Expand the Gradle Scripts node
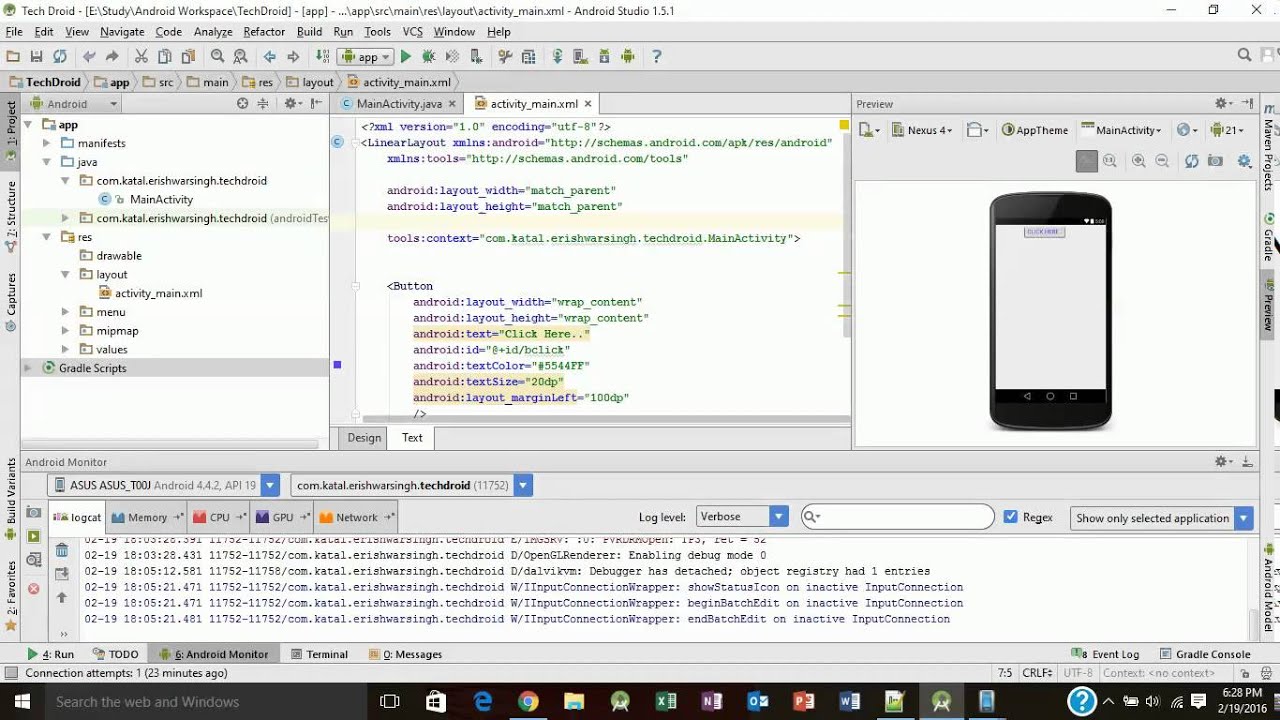Viewport: 1280px width, 720px height. 28,368
